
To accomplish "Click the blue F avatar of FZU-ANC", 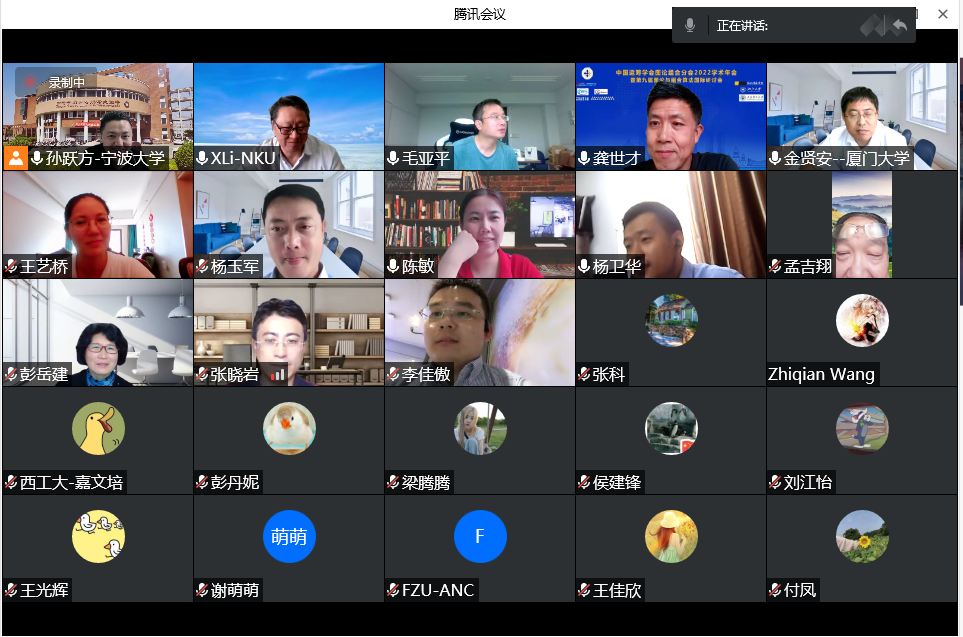I will [479, 536].
